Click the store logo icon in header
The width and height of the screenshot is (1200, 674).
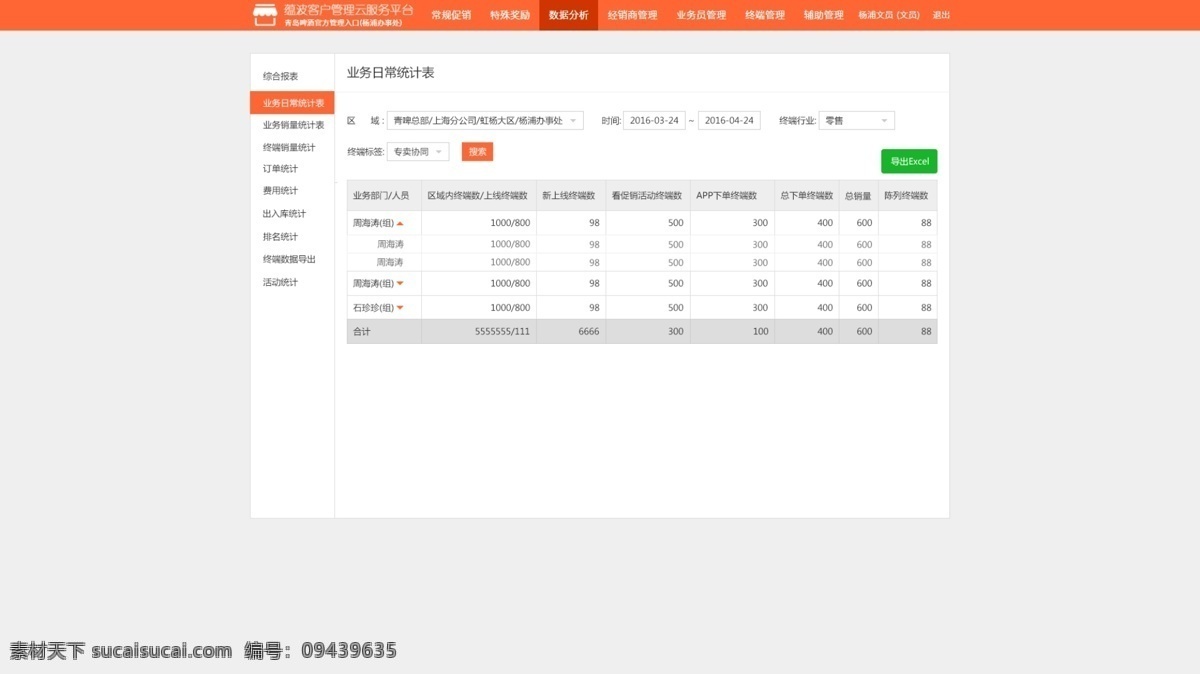coord(265,14)
